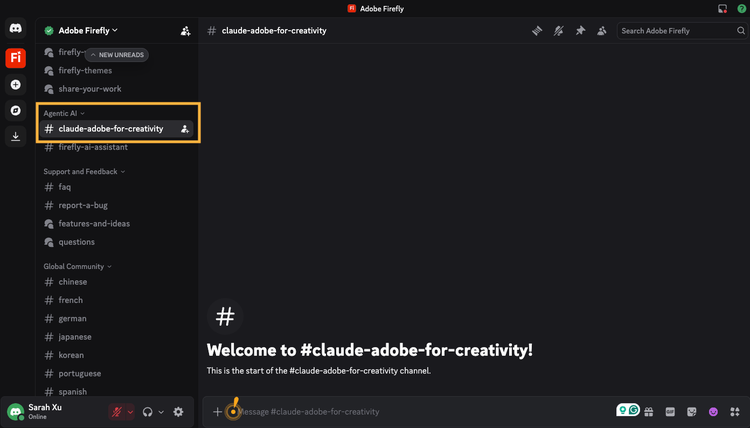
Task: Click the search magnifier icon
Action: coord(740,31)
